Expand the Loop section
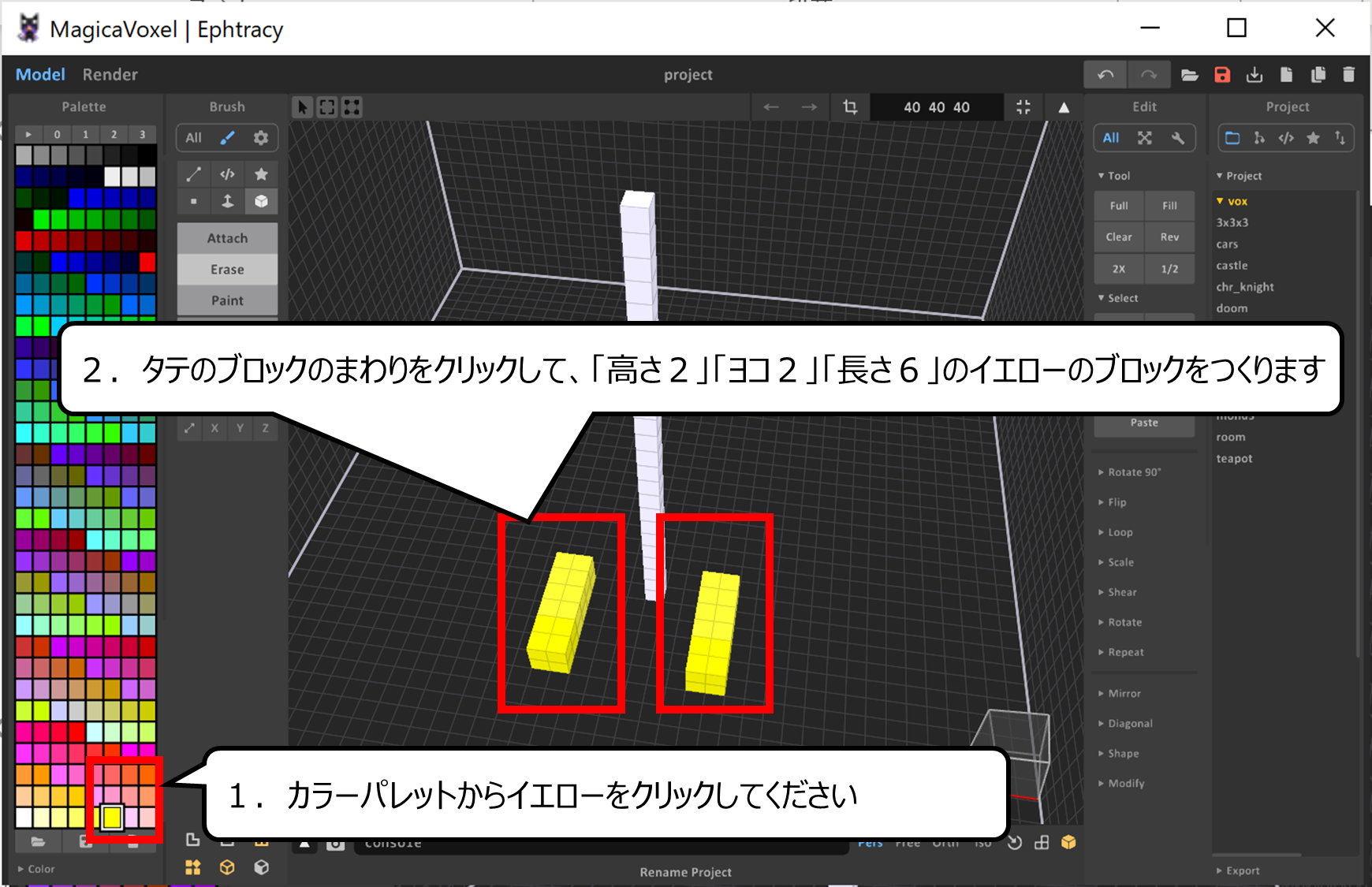The width and height of the screenshot is (1372, 887). [1115, 532]
